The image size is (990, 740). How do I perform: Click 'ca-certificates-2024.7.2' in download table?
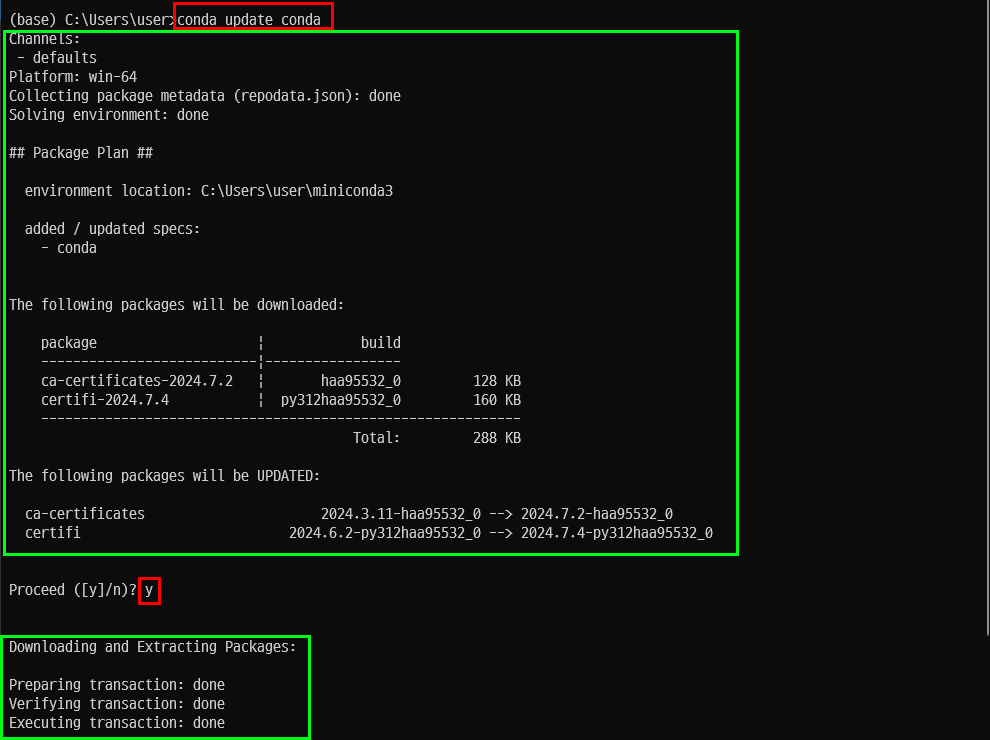click(x=137, y=381)
